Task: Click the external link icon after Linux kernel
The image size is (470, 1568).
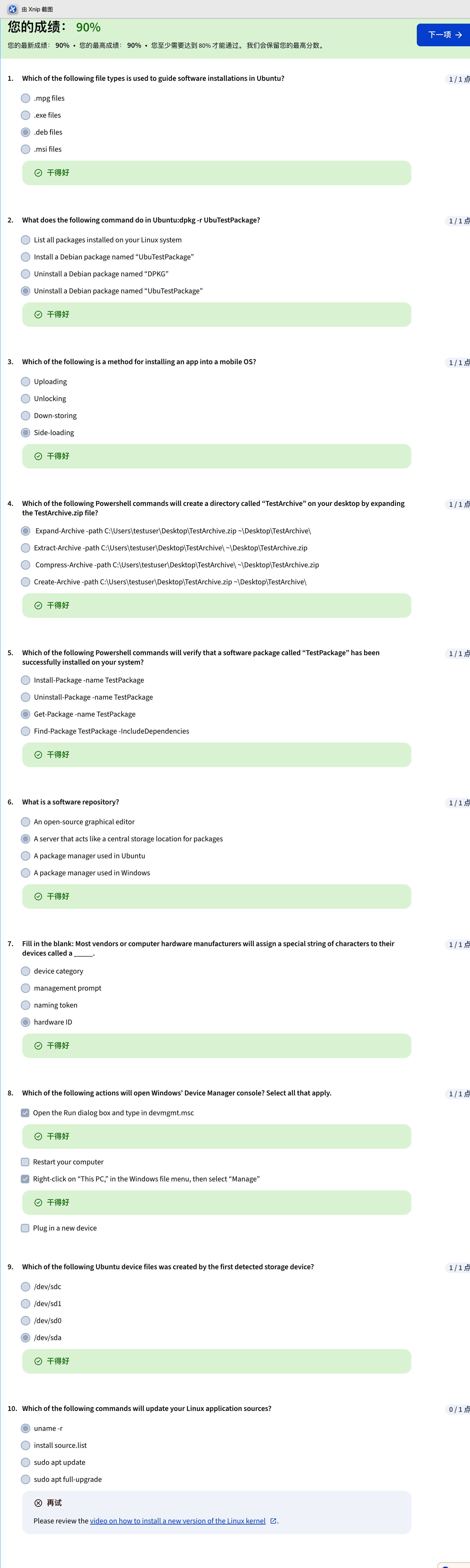Action: 273,1521
